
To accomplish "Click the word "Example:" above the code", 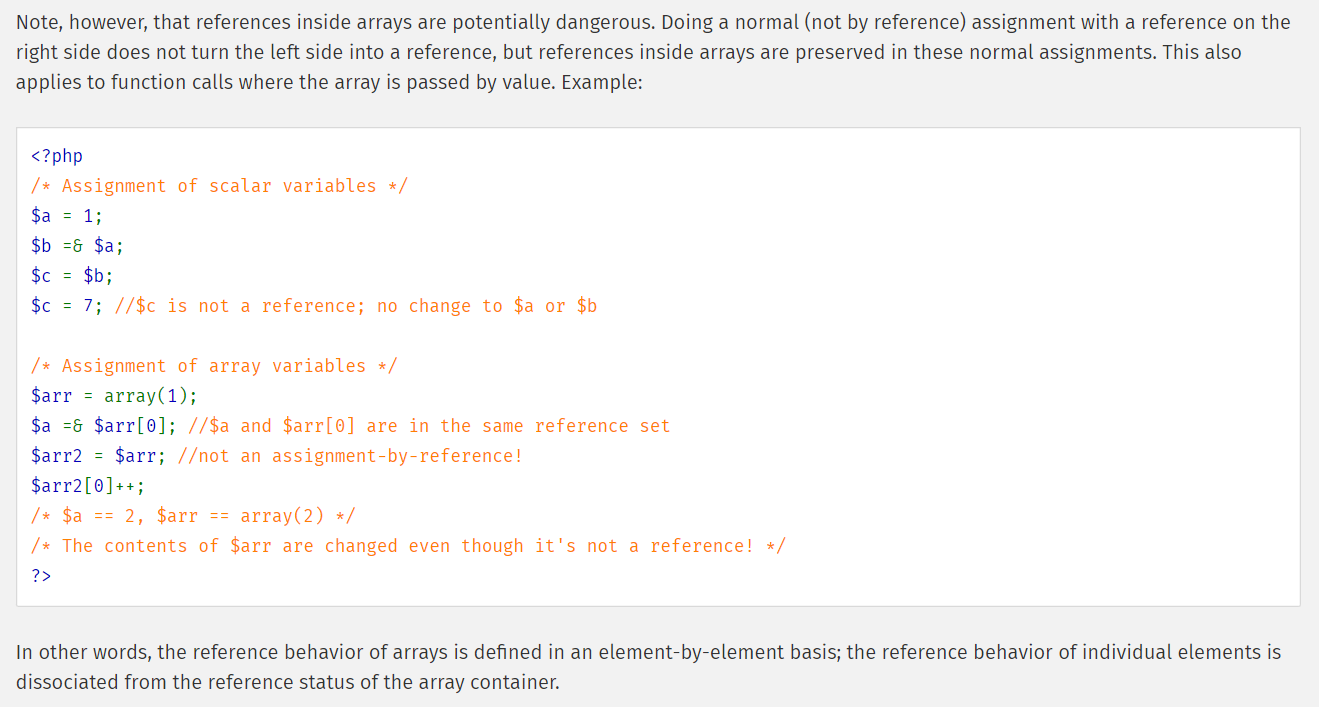I will pyautogui.click(x=602, y=82).
